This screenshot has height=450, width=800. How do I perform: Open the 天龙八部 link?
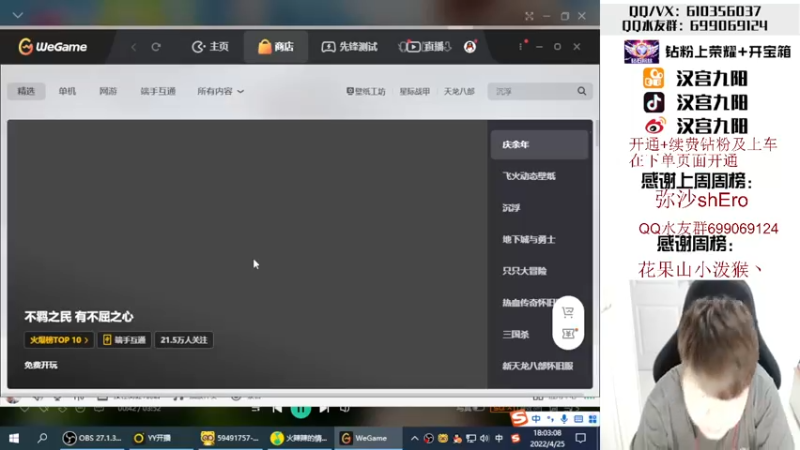459,91
